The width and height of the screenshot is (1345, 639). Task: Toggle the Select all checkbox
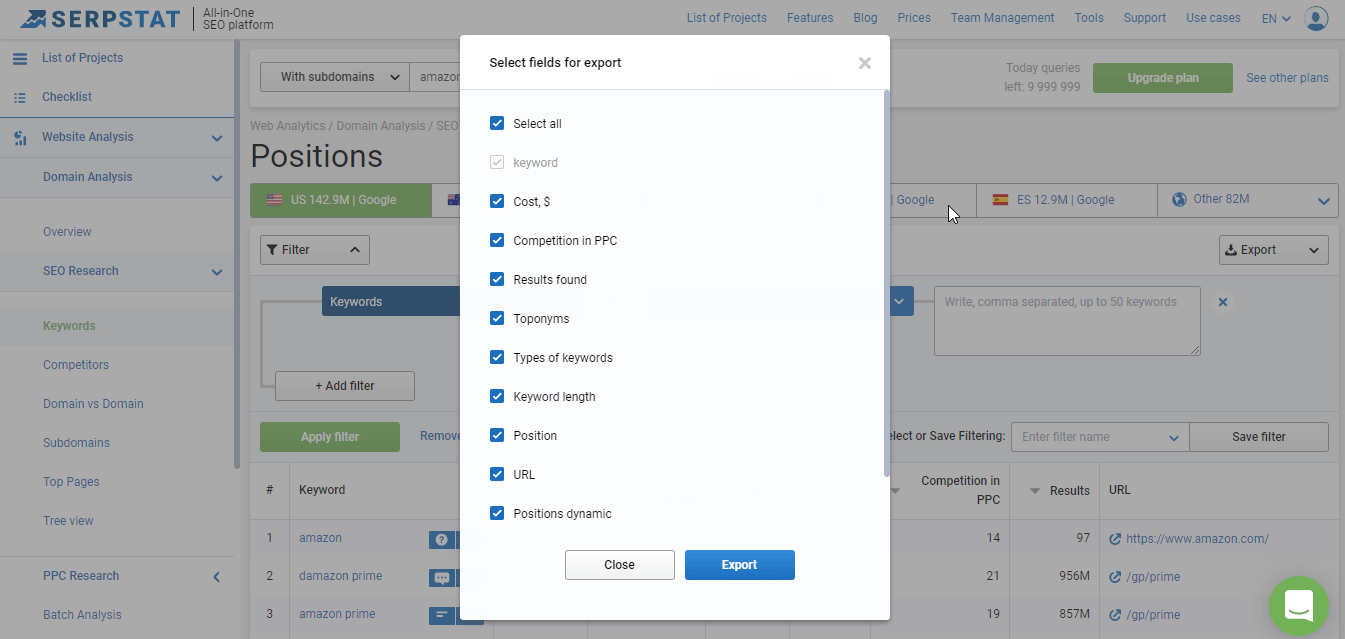point(497,123)
